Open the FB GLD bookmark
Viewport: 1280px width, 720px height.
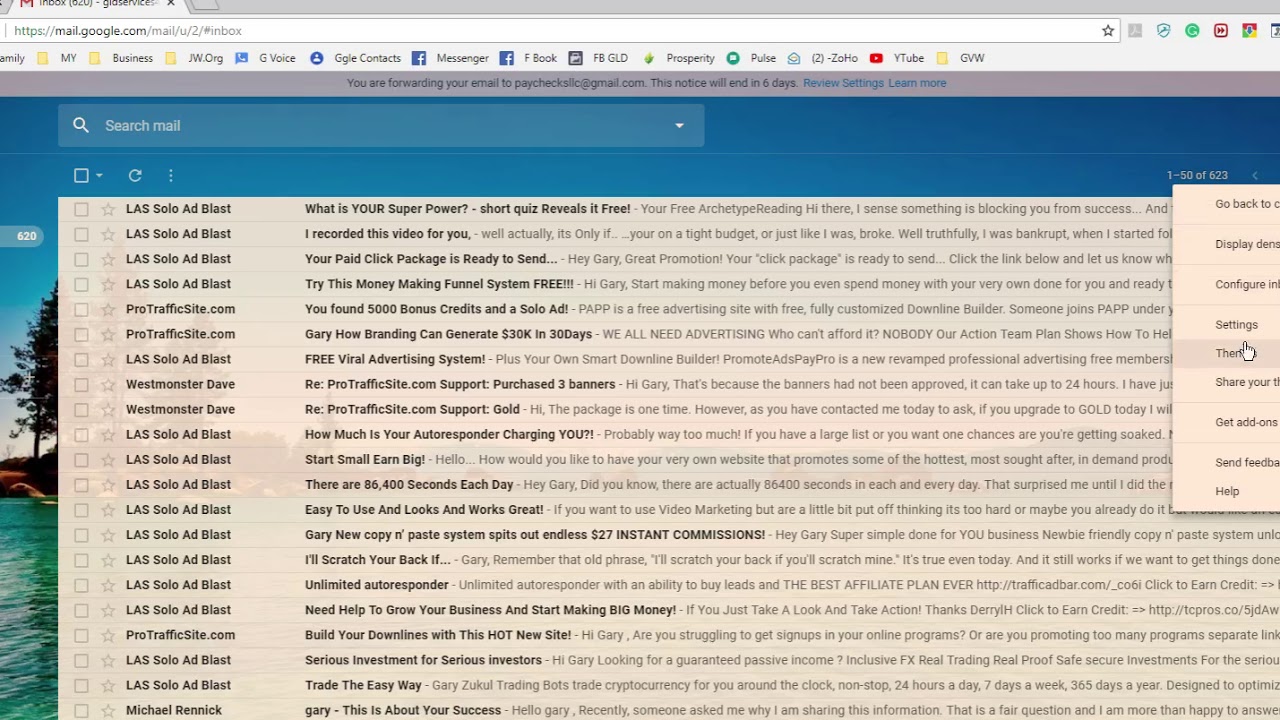(599, 58)
